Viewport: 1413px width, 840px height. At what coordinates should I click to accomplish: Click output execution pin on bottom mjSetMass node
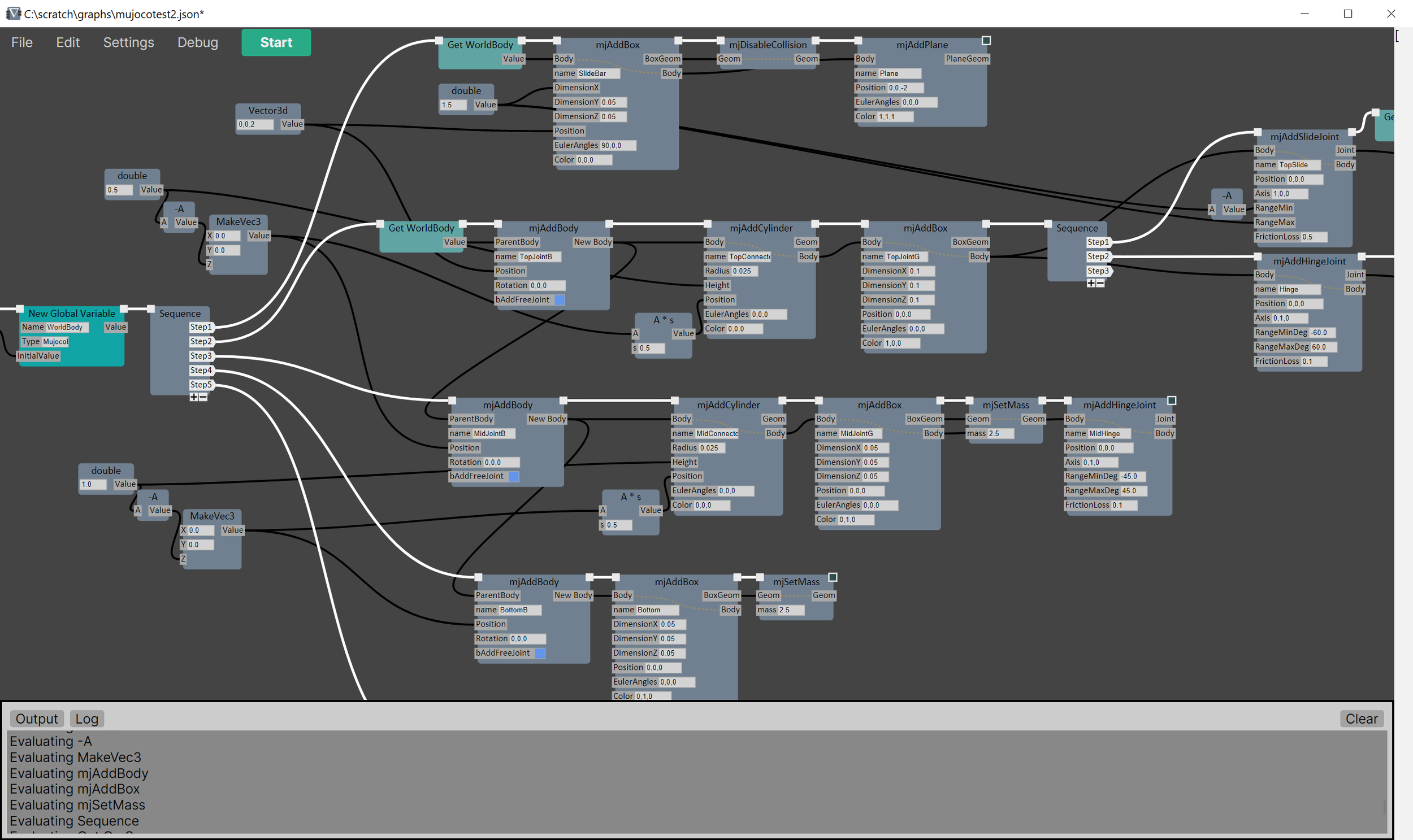[x=833, y=577]
